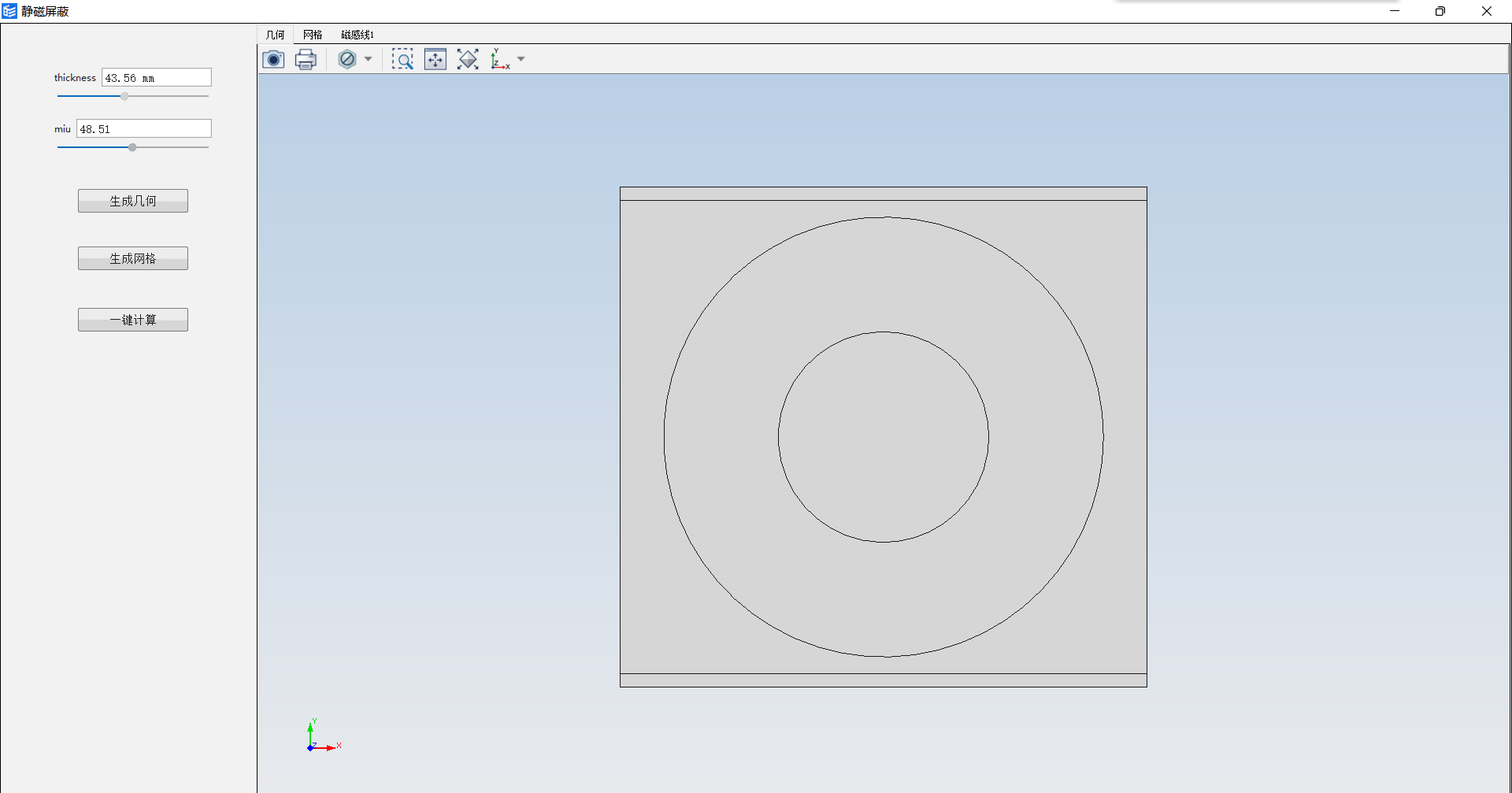Viewport: 1512px width, 793px height.
Task: Click the zoom to selection icon
Action: pyautogui.click(x=468, y=59)
